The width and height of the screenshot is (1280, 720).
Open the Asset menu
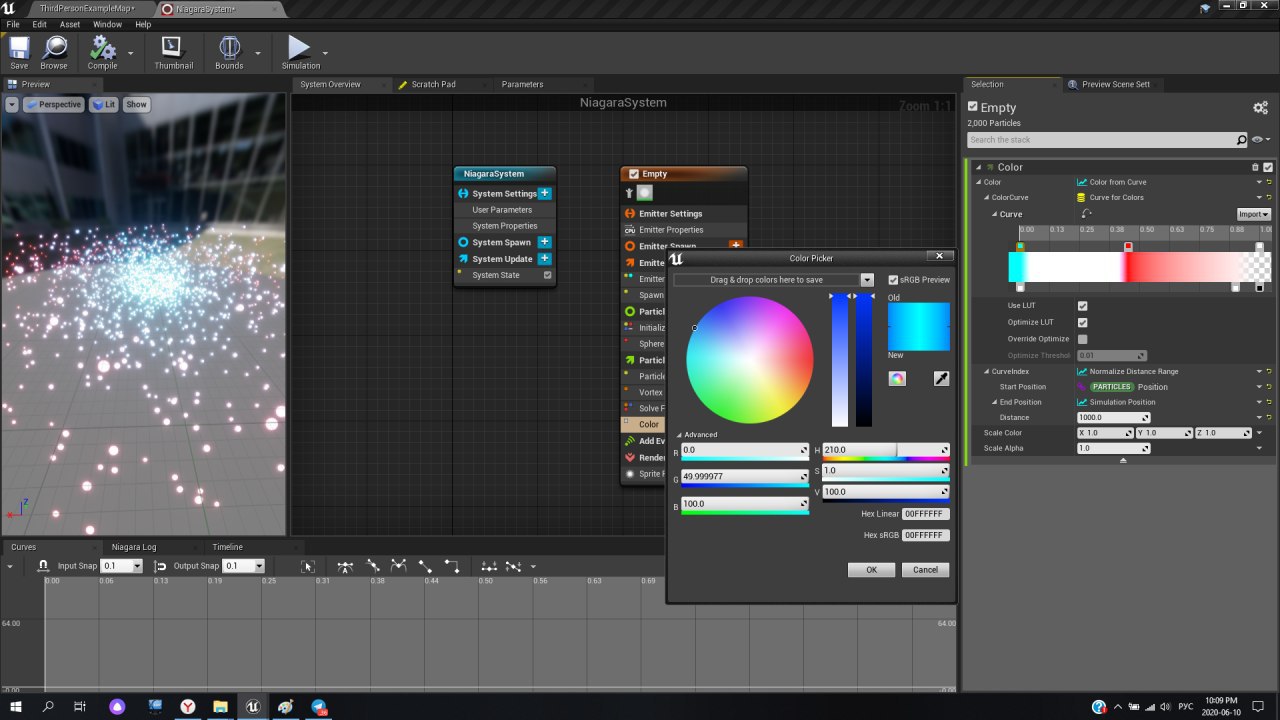tap(70, 24)
